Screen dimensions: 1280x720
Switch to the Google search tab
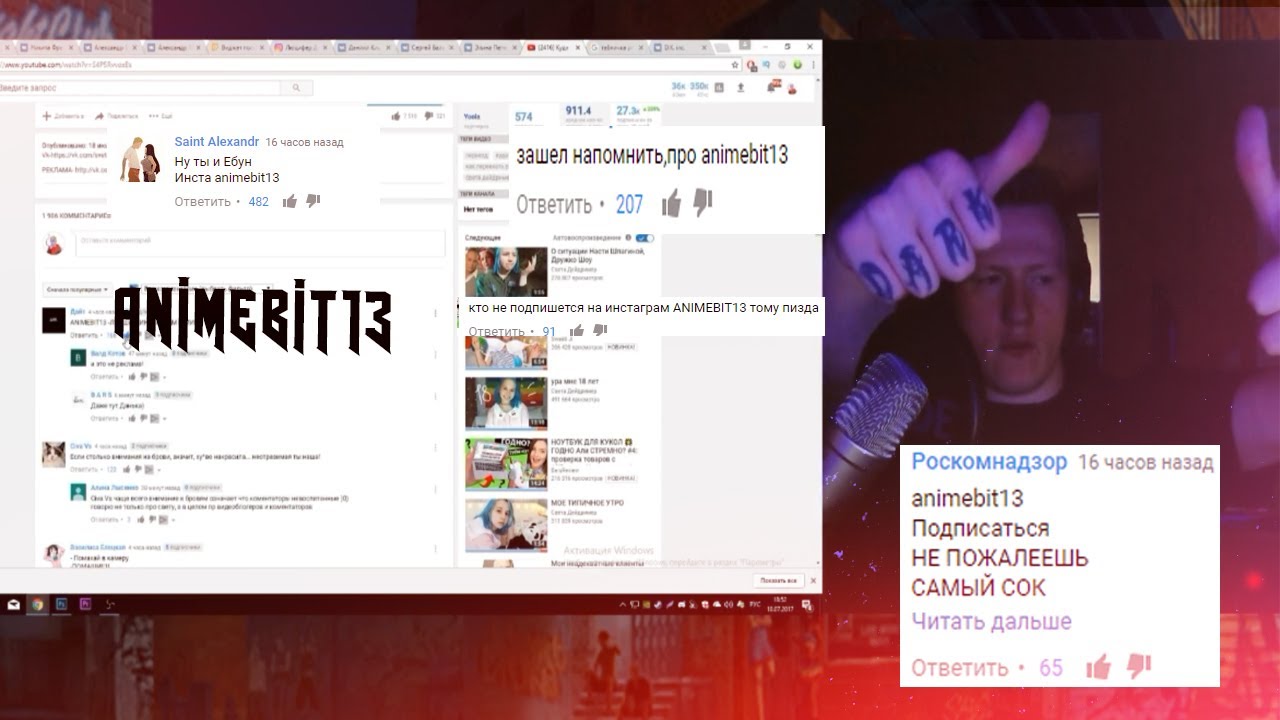click(619, 48)
